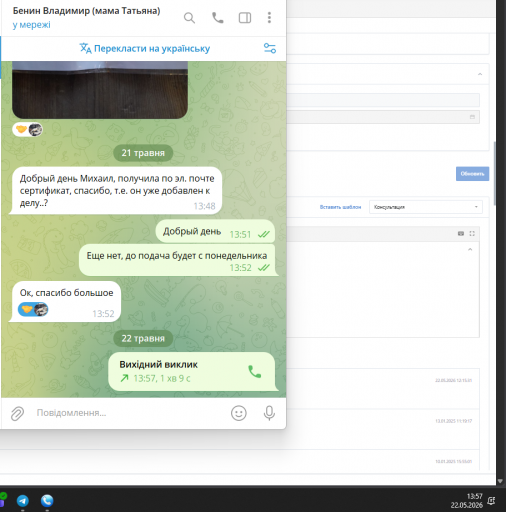The image size is (506, 512).
Task: Search in the Telegram chat
Action: pyautogui.click(x=189, y=18)
